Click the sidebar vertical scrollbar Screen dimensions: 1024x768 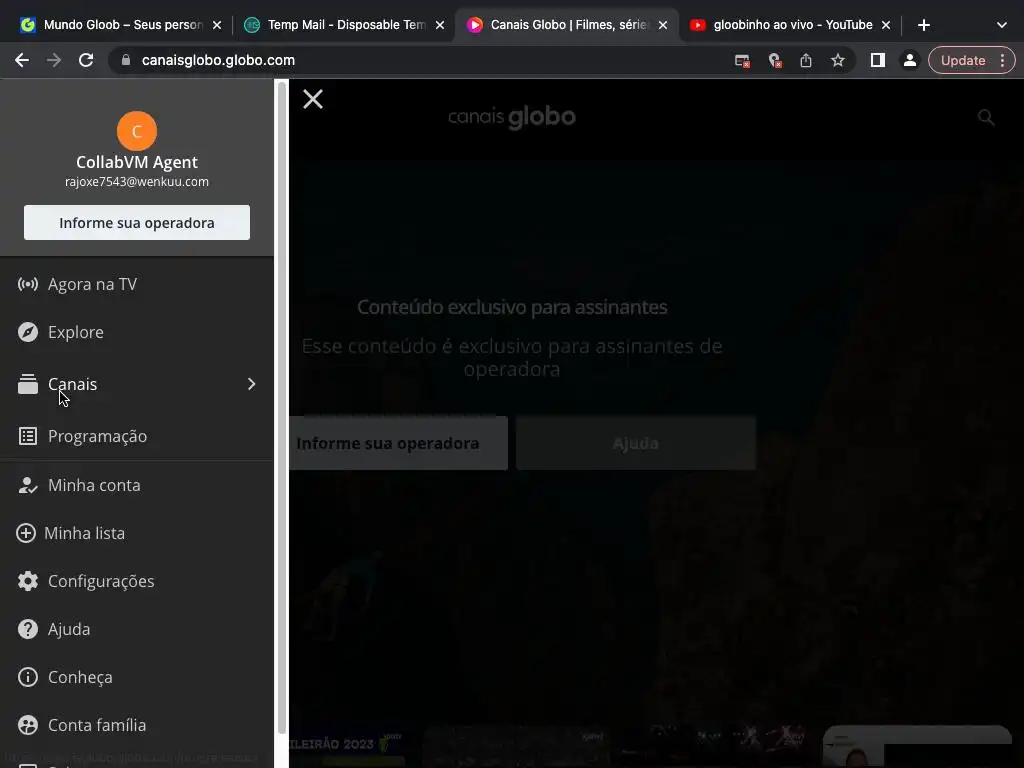[x=281, y=406]
